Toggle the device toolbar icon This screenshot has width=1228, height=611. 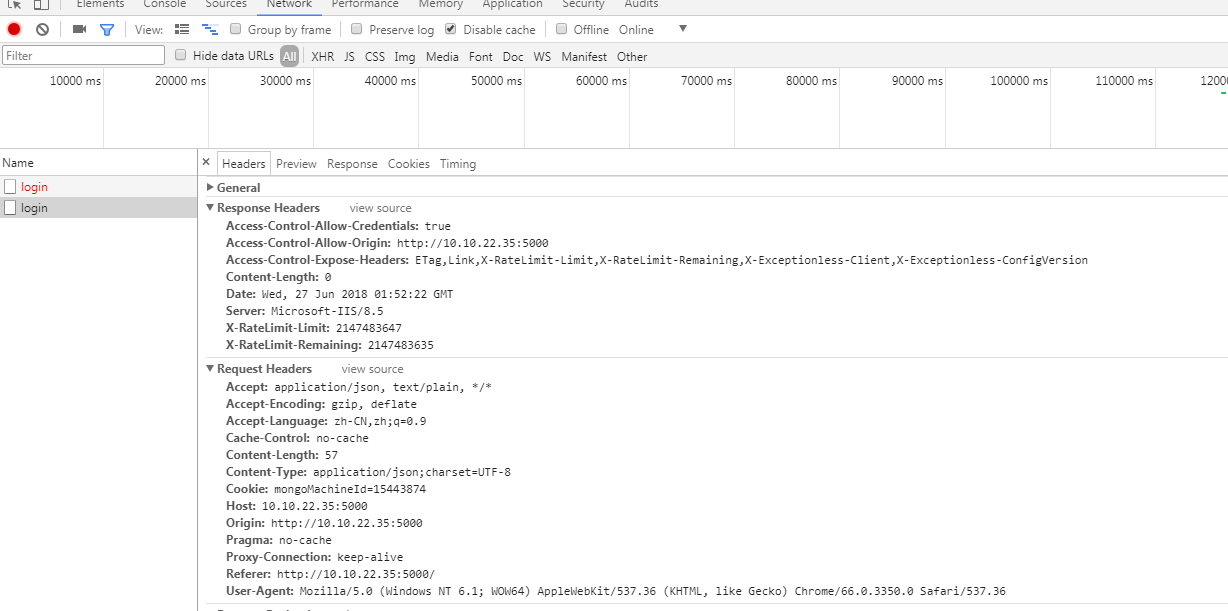click(40, 5)
